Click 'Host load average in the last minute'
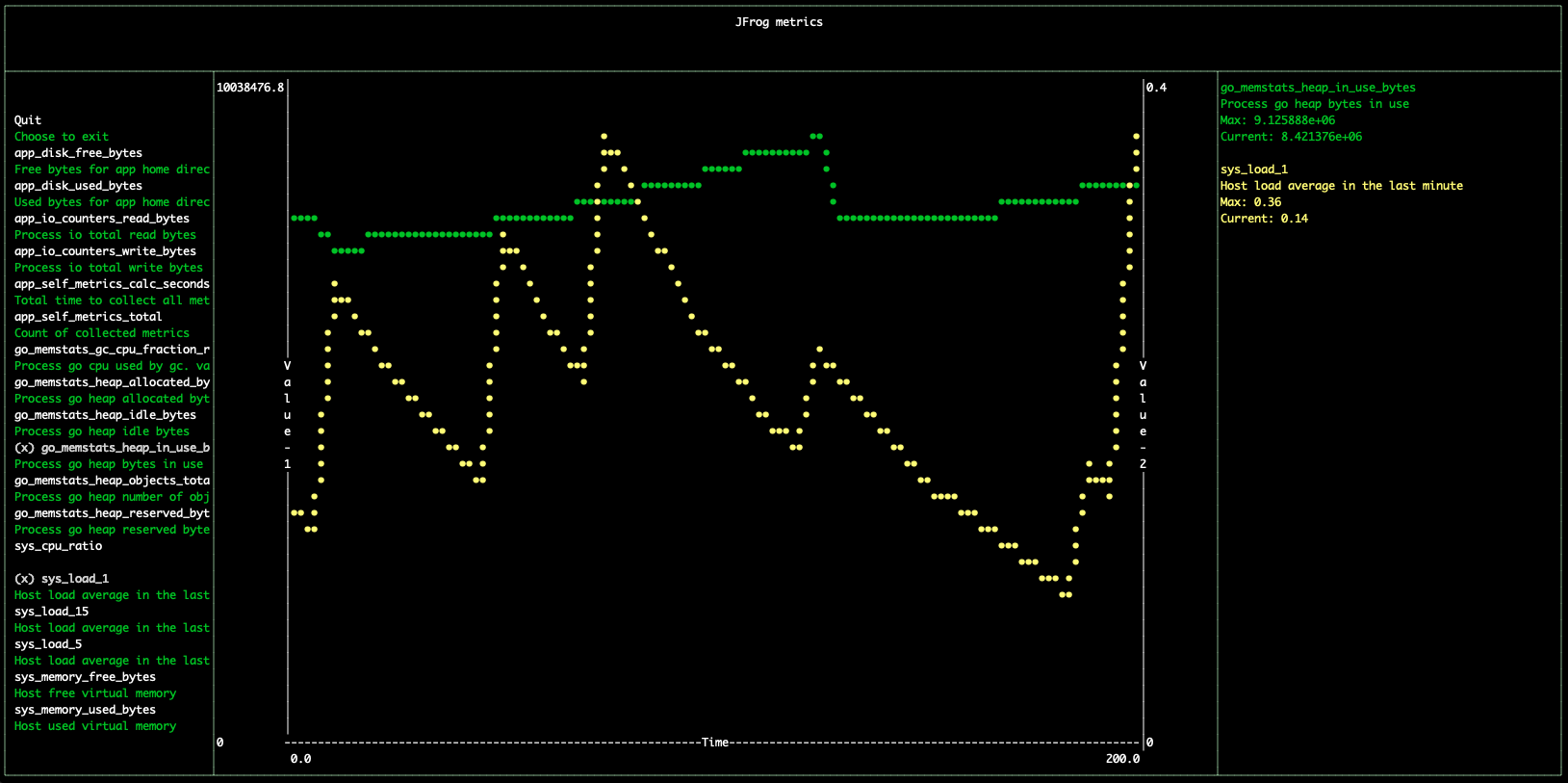Viewport: 1568px width, 783px height. coord(1342,186)
